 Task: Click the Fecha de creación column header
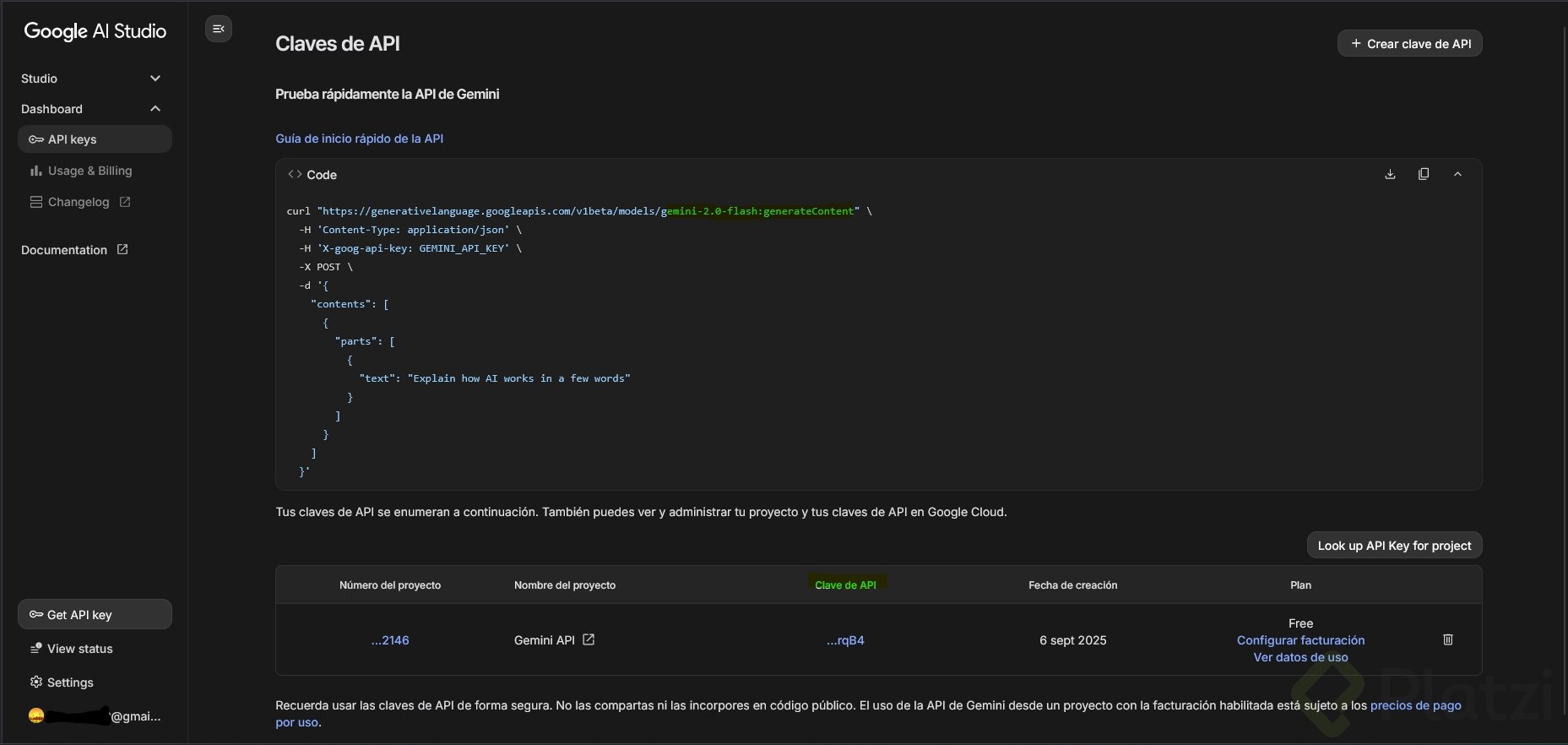(x=1073, y=585)
